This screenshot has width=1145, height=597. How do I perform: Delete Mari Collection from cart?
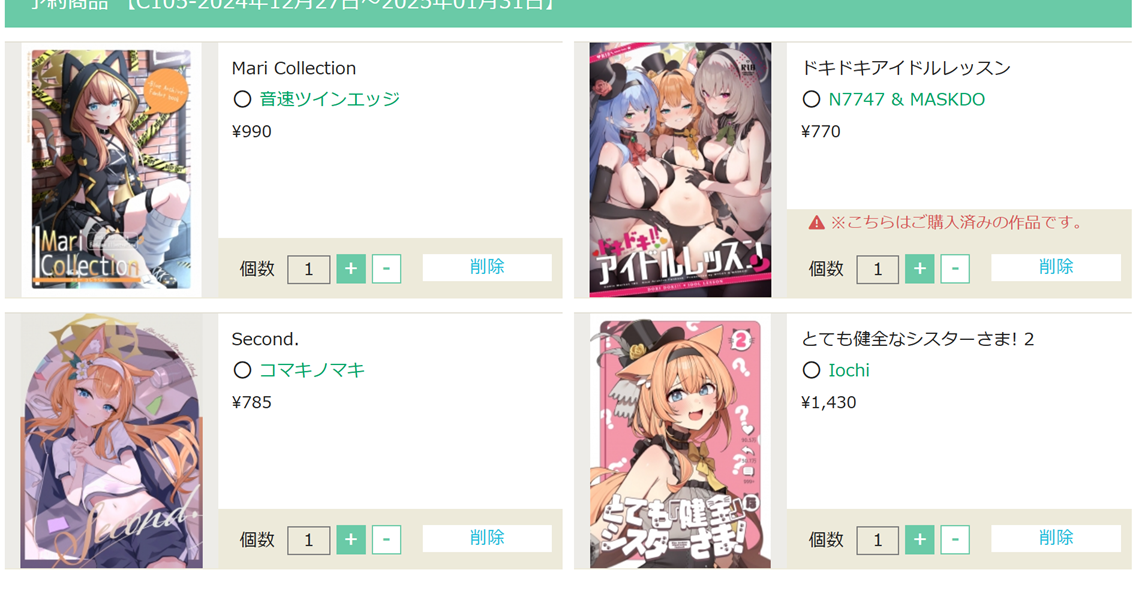point(487,267)
